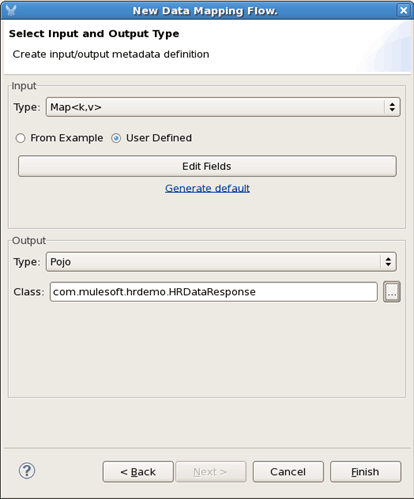Click the Next button
Screen dimensions: 414x499
(211, 472)
